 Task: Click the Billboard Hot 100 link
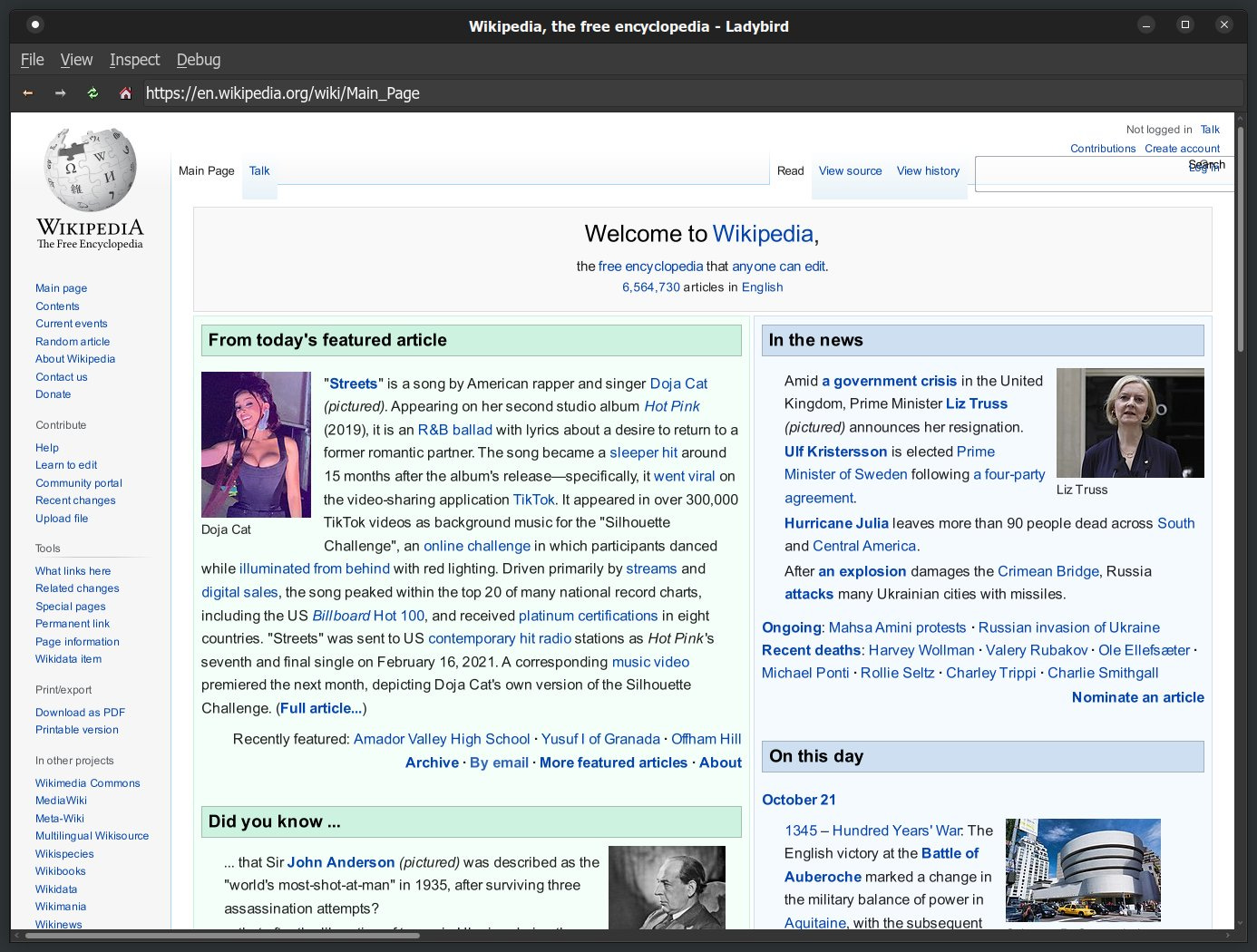[368, 616]
